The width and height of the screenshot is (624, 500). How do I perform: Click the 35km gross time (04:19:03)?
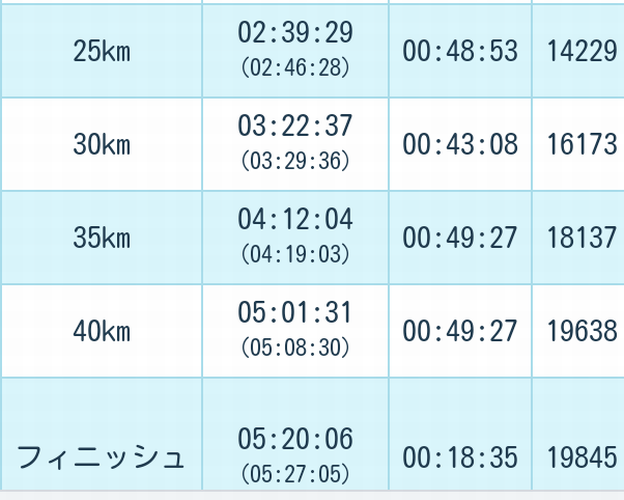point(295,254)
